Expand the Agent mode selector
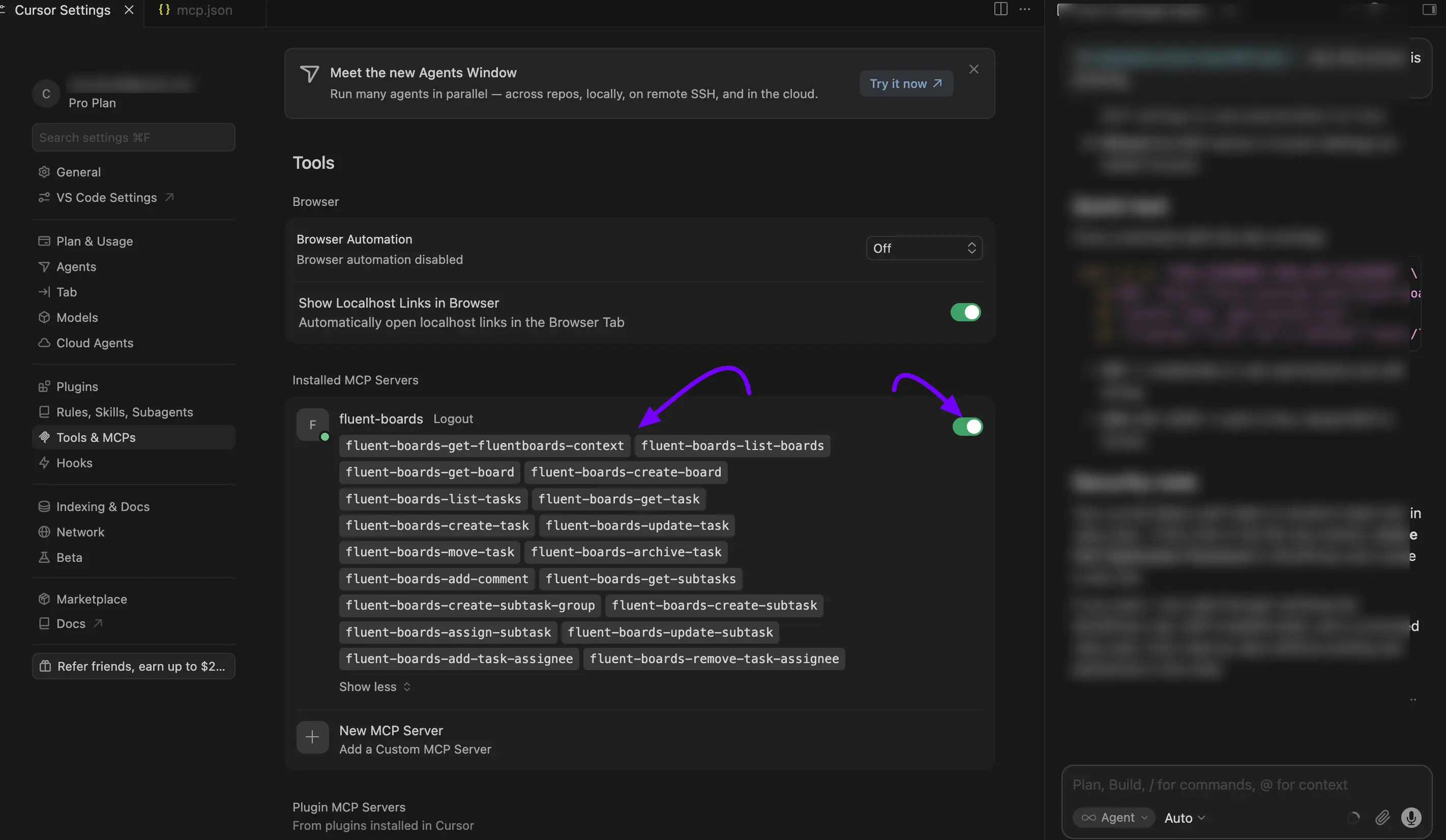This screenshot has height=840, width=1446. [1114, 818]
